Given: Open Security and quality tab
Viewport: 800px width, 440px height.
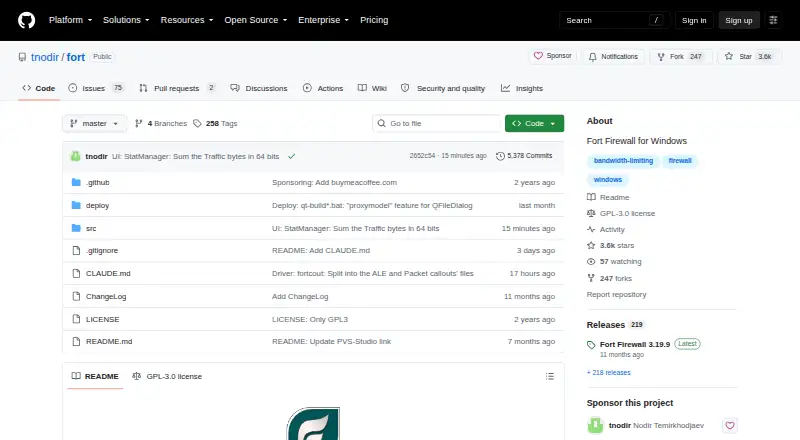Looking at the screenshot, I should point(443,88).
